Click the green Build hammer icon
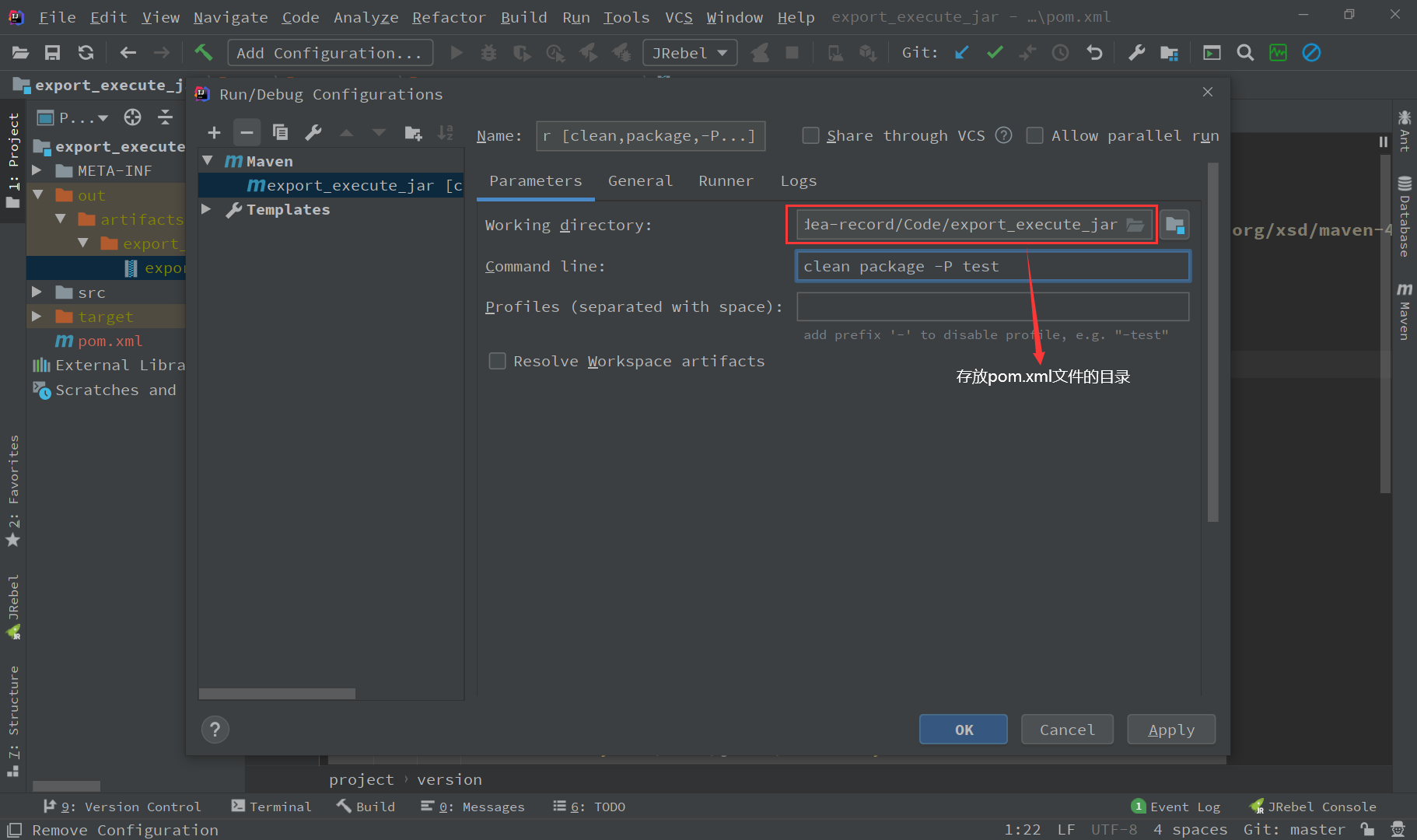Image resolution: width=1417 pixels, height=840 pixels. (x=203, y=53)
